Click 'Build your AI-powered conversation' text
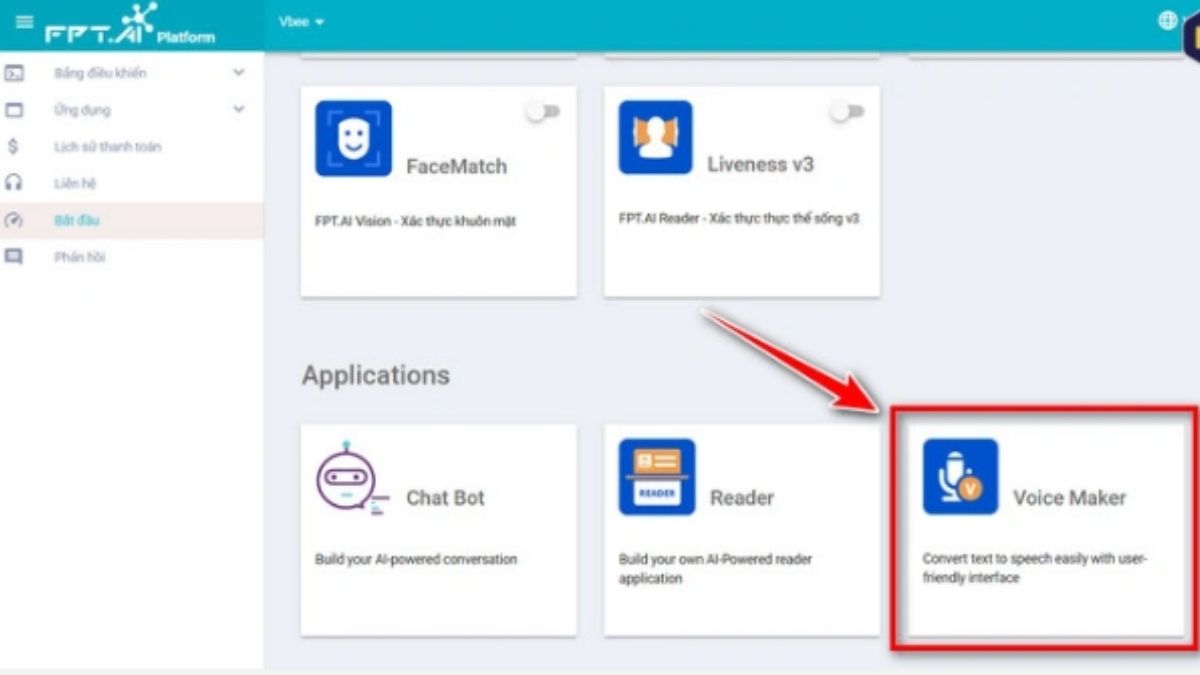Viewport: 1200px width, 675px height. coord(416,559)
